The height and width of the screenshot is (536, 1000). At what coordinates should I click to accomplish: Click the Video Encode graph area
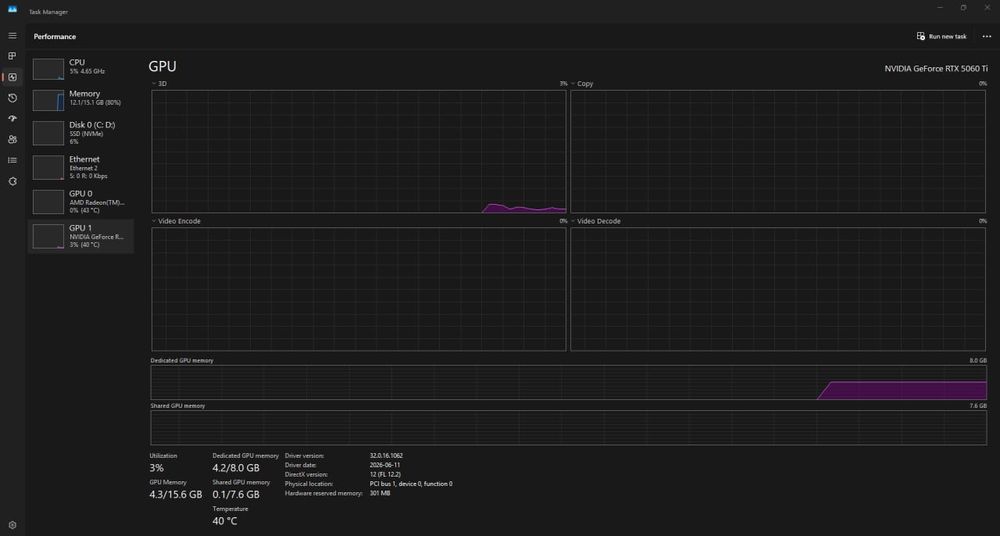click(x=358, y=289)
